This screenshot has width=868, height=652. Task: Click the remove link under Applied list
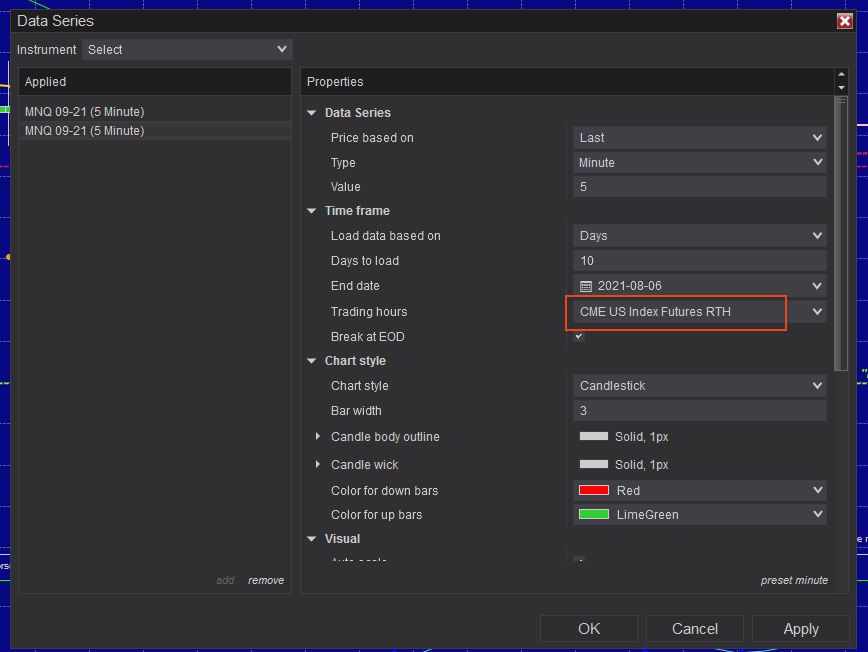266,580
